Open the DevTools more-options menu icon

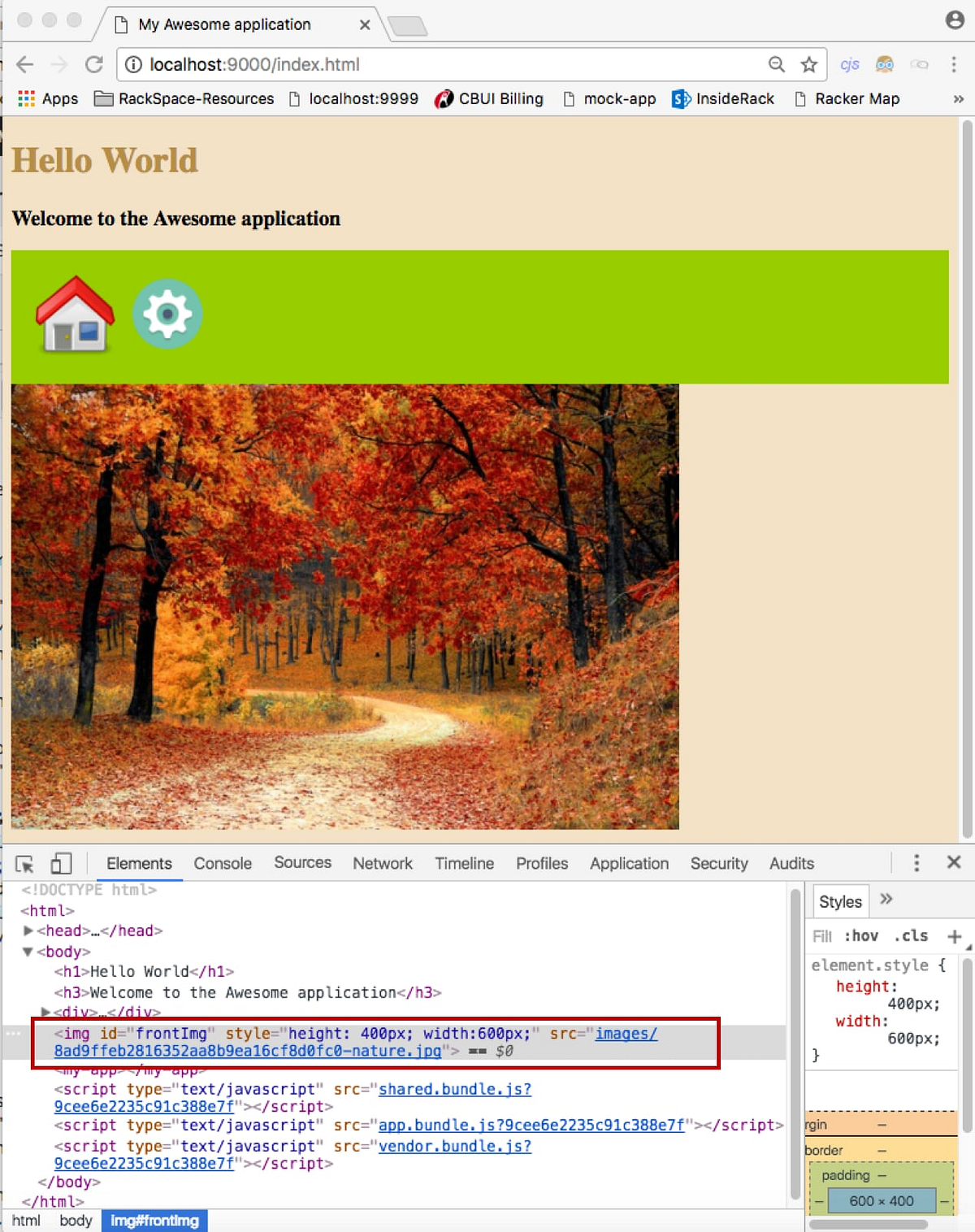(916, 863)
